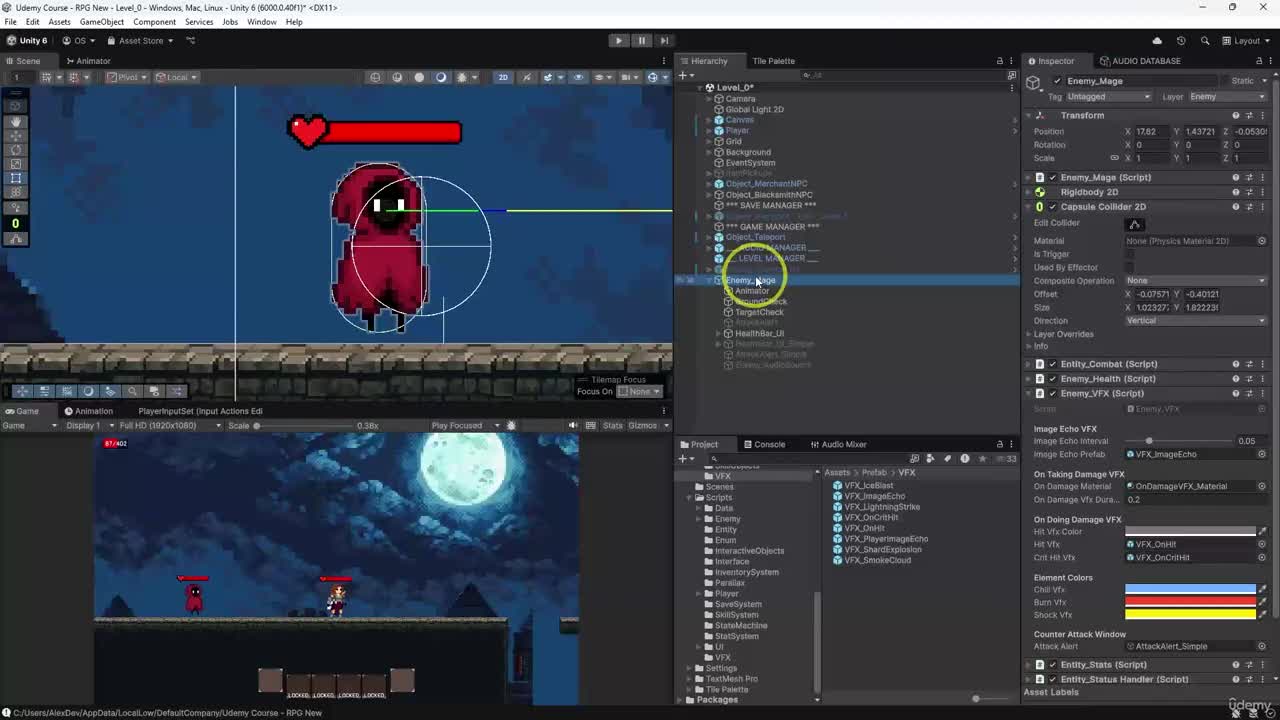Click the Edit Collider button
The height and width of the screenshot is (720, 1280).
(1135, 224)
